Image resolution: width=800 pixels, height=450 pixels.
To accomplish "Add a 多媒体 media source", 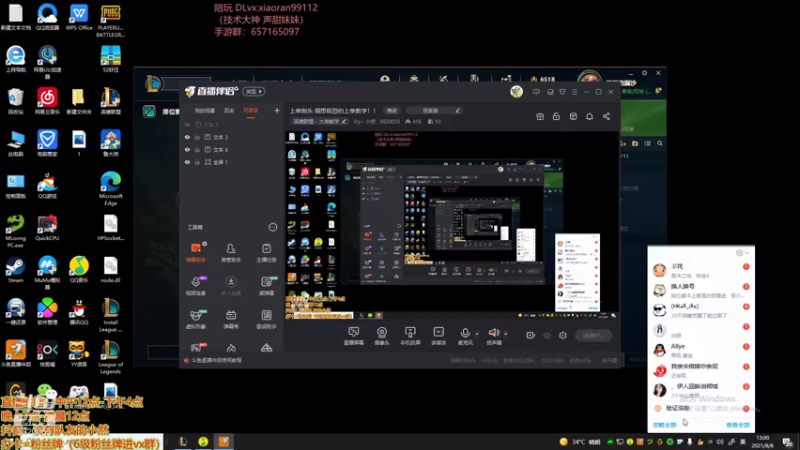I will point(439,336).
